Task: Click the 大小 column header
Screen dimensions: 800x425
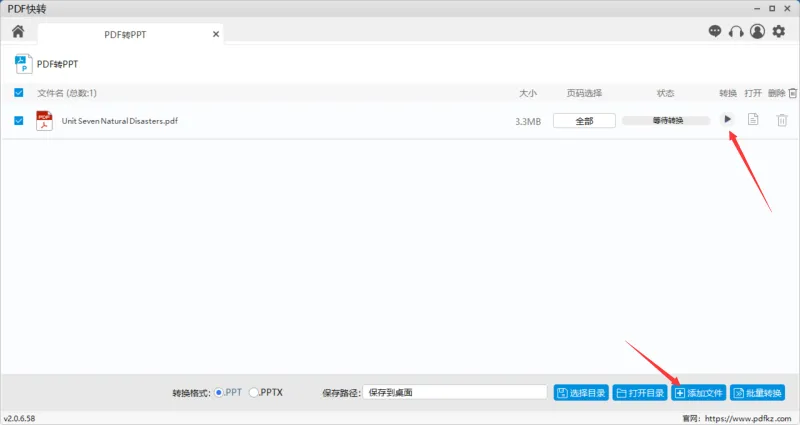Action: coord(528,93)
